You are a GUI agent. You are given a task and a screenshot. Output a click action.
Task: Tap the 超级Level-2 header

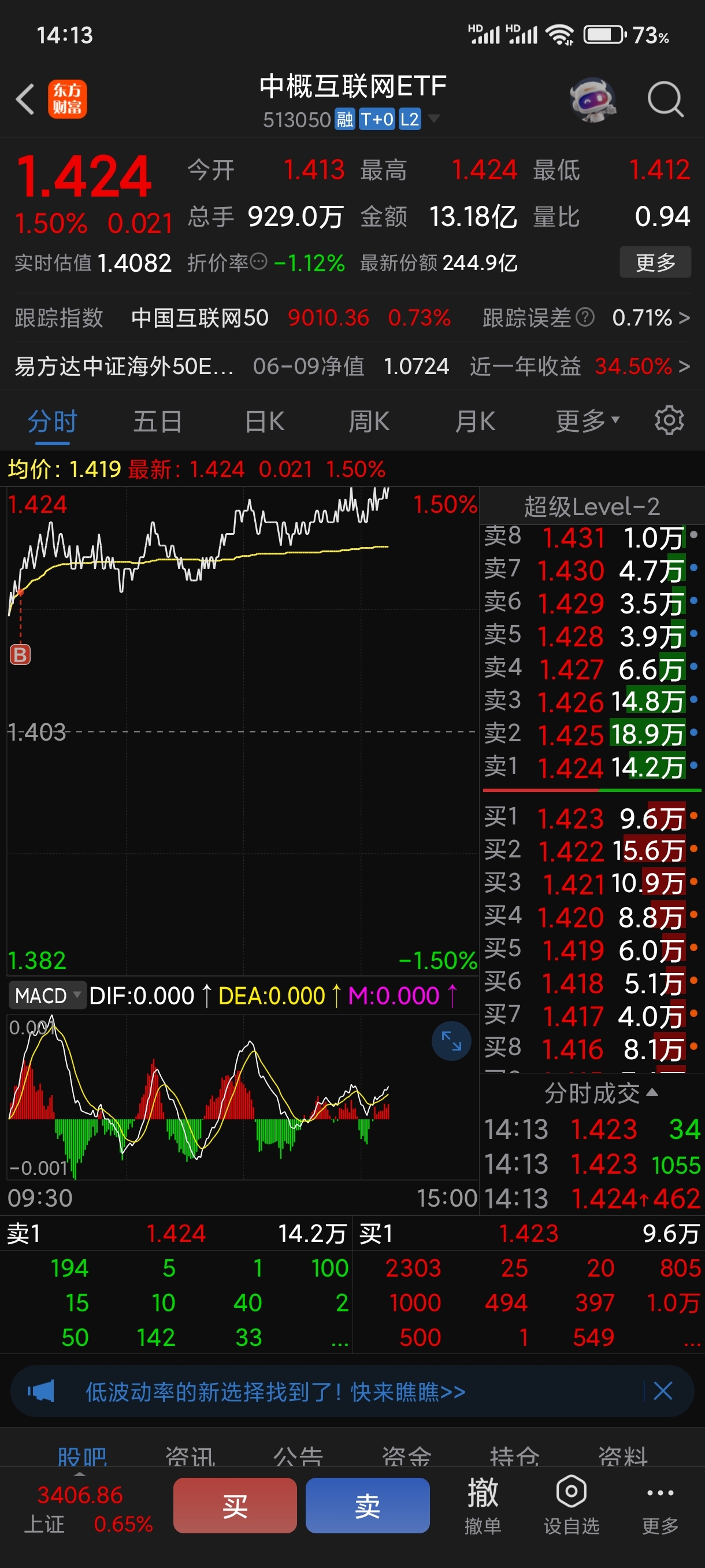tap(592, 506)
